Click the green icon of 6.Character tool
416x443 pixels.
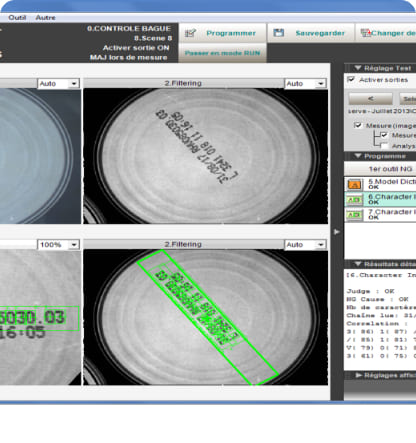click(354, 199)
